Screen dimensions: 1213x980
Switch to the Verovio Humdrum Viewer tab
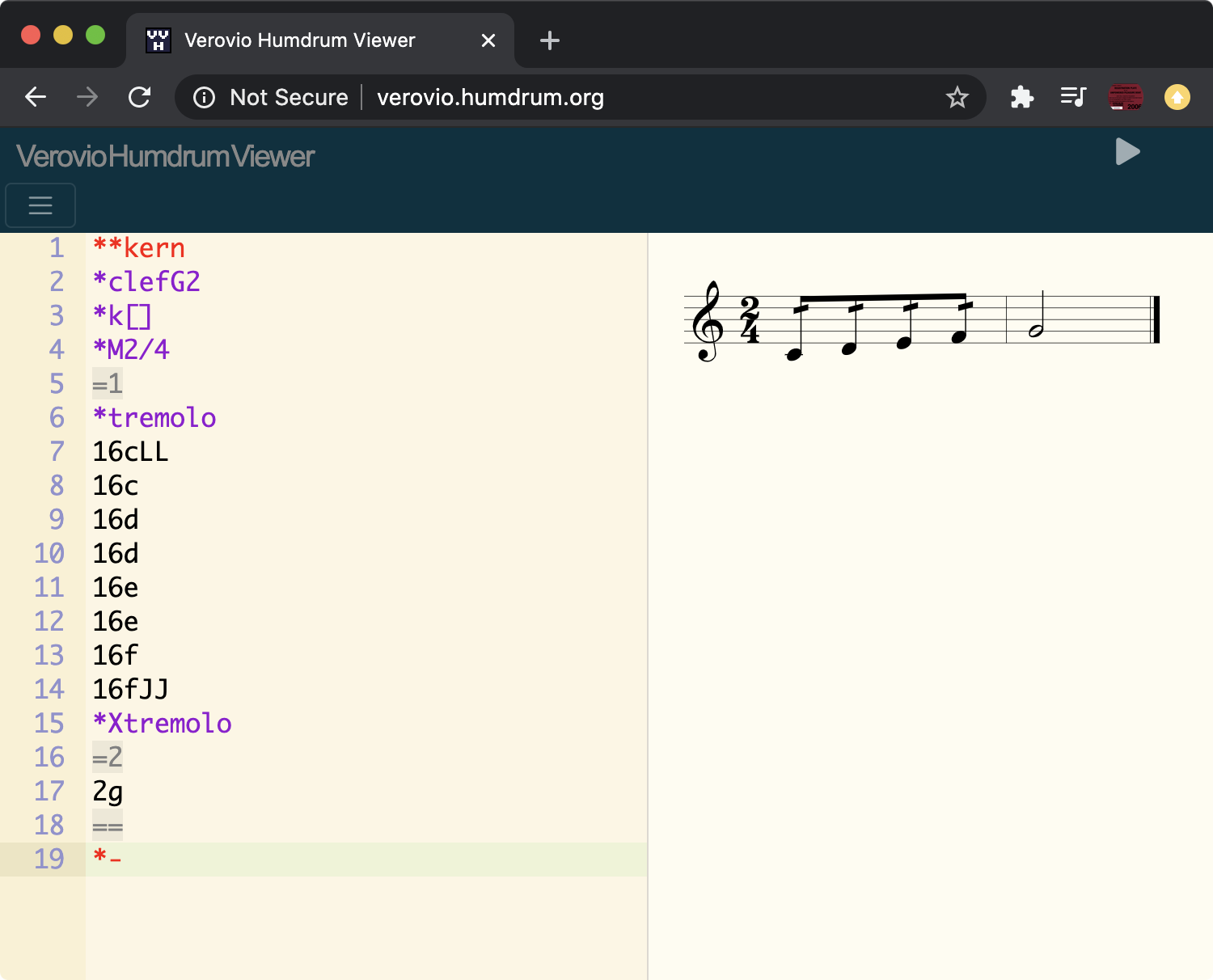point(298,40)
